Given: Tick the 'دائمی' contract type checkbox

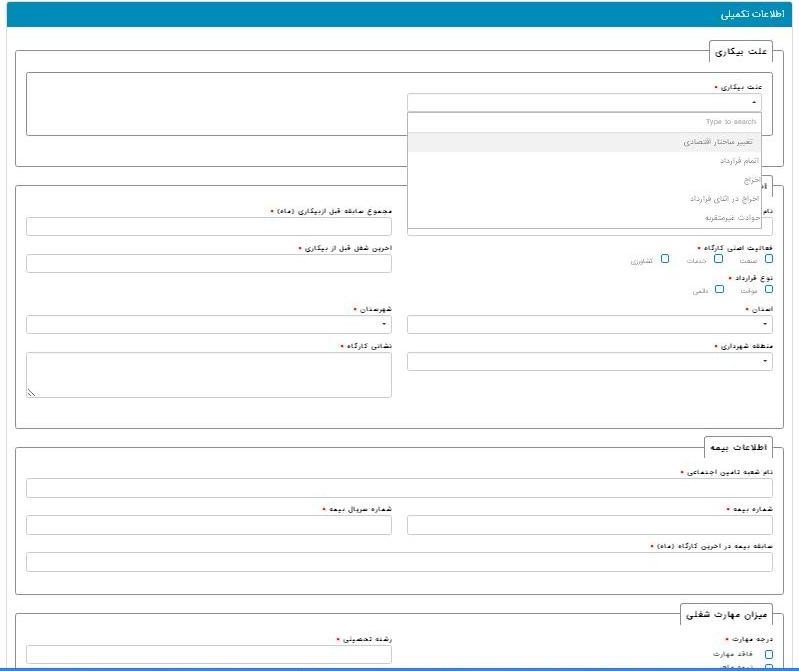Looking at the screenshot, I should coord(718,290).
